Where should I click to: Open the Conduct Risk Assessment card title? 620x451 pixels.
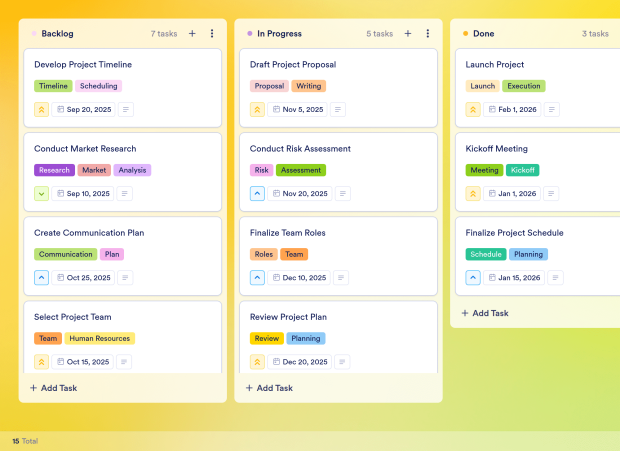[300, 149]
